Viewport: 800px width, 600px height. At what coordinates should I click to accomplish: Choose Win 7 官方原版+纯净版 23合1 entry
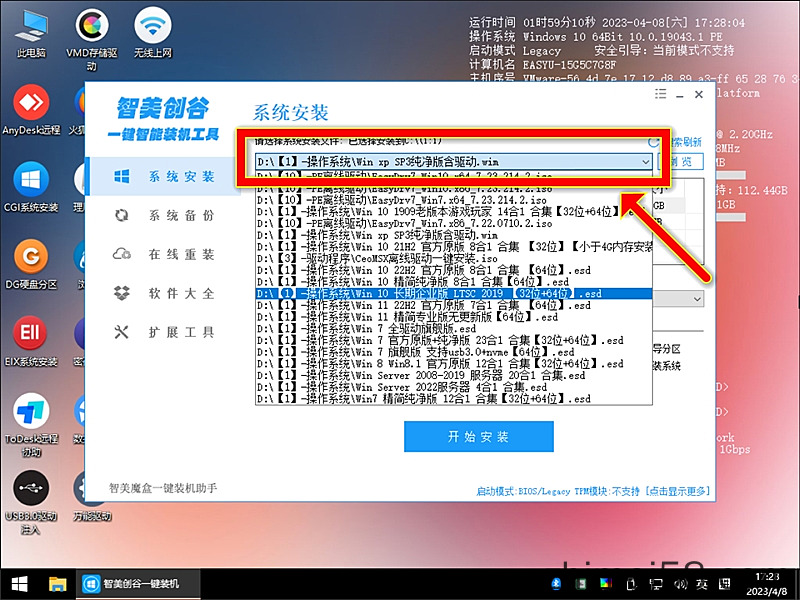pos(454,340)
